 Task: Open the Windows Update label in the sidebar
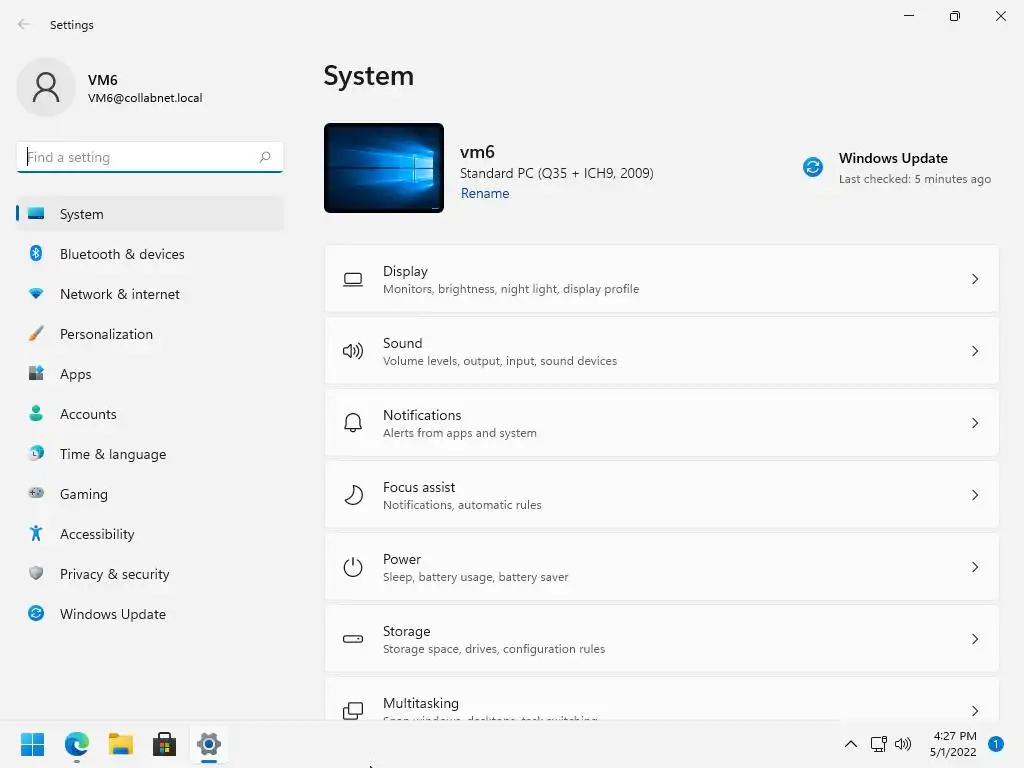(113, 614)
